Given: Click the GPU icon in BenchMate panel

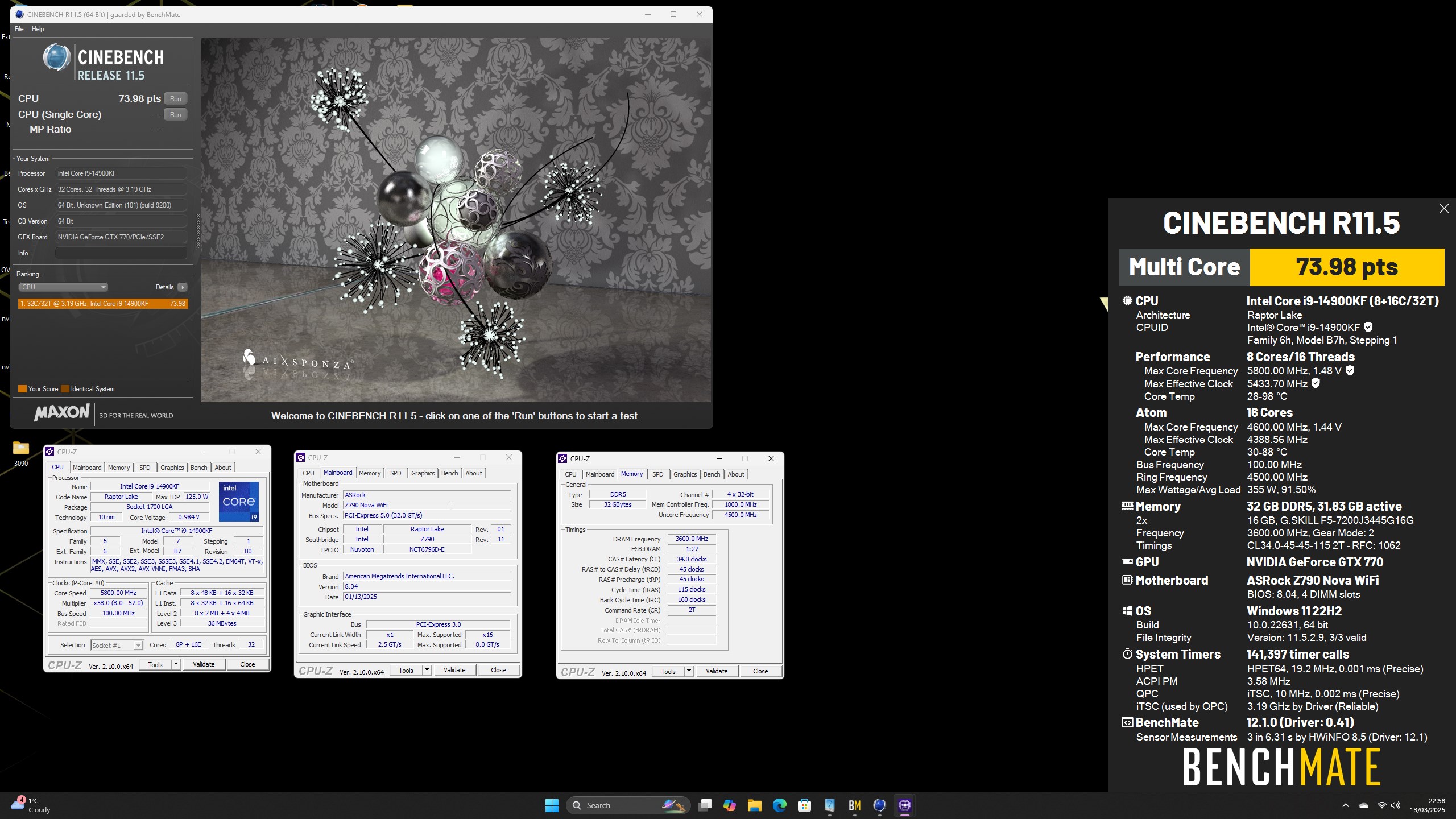Looking at the screenshot, I should (1127, 562).
